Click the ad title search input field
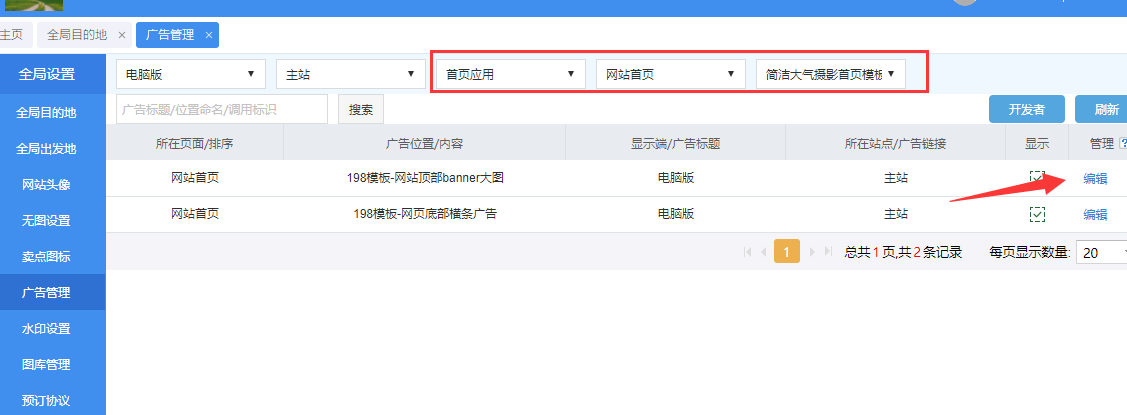This screenshot has width=1127, height=415. pyautogui.click(x=222, y=110)
